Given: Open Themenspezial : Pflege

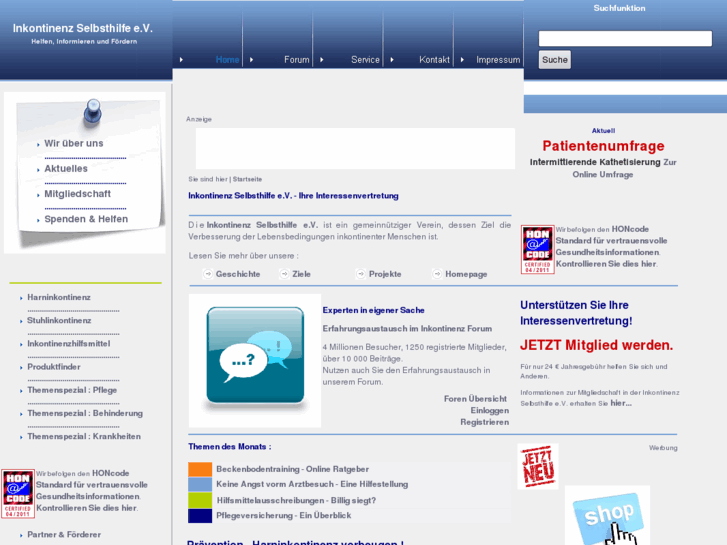Looking at the screenshot, I should (x=72, y=390).
